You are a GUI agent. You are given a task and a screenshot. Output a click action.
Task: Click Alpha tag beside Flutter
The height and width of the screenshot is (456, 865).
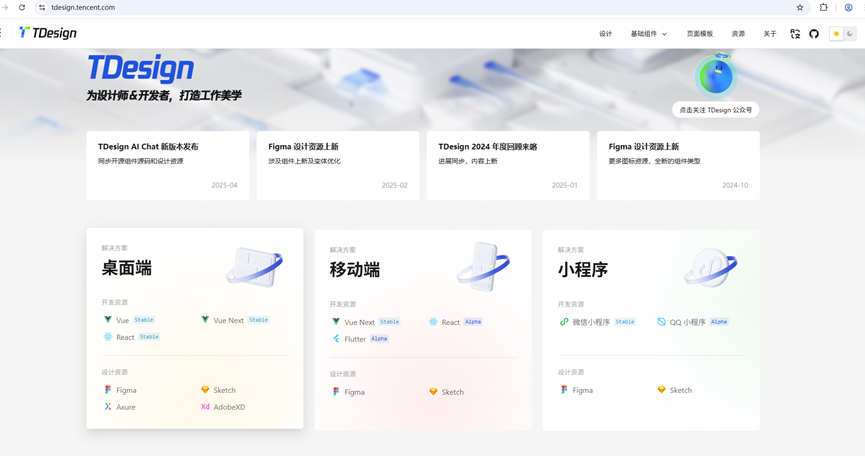point(379,339)
